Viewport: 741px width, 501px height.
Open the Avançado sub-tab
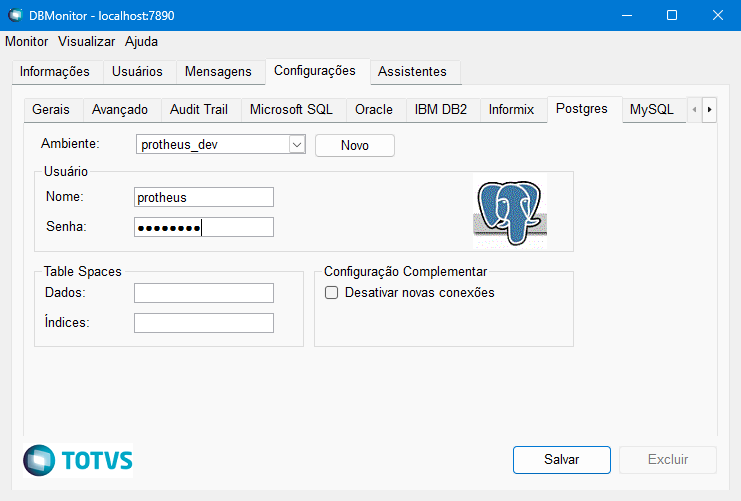120,110
